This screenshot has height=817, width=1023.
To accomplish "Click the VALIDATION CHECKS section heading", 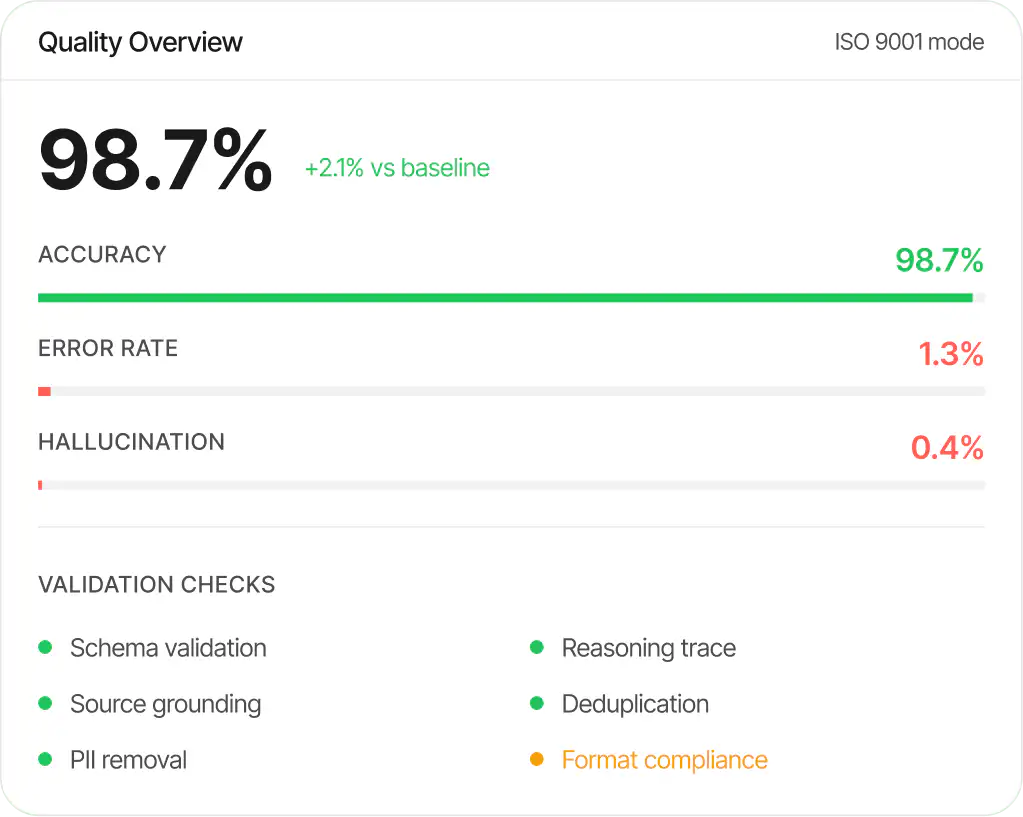I will coord(157,585).
